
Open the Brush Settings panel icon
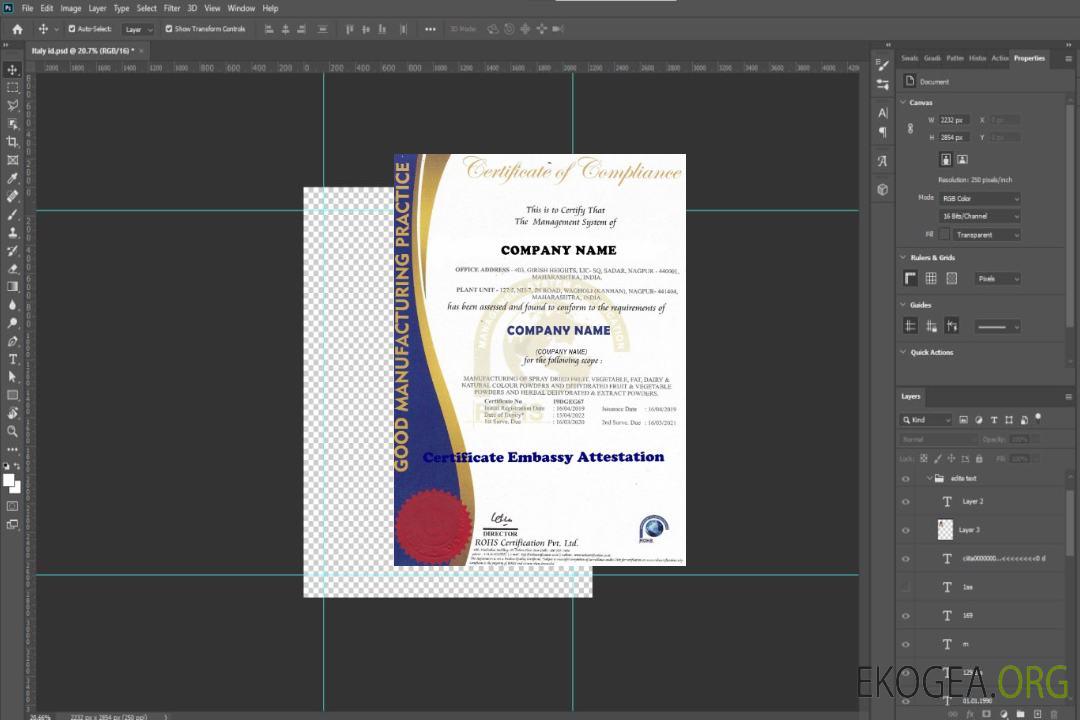(x=883, y=65)
